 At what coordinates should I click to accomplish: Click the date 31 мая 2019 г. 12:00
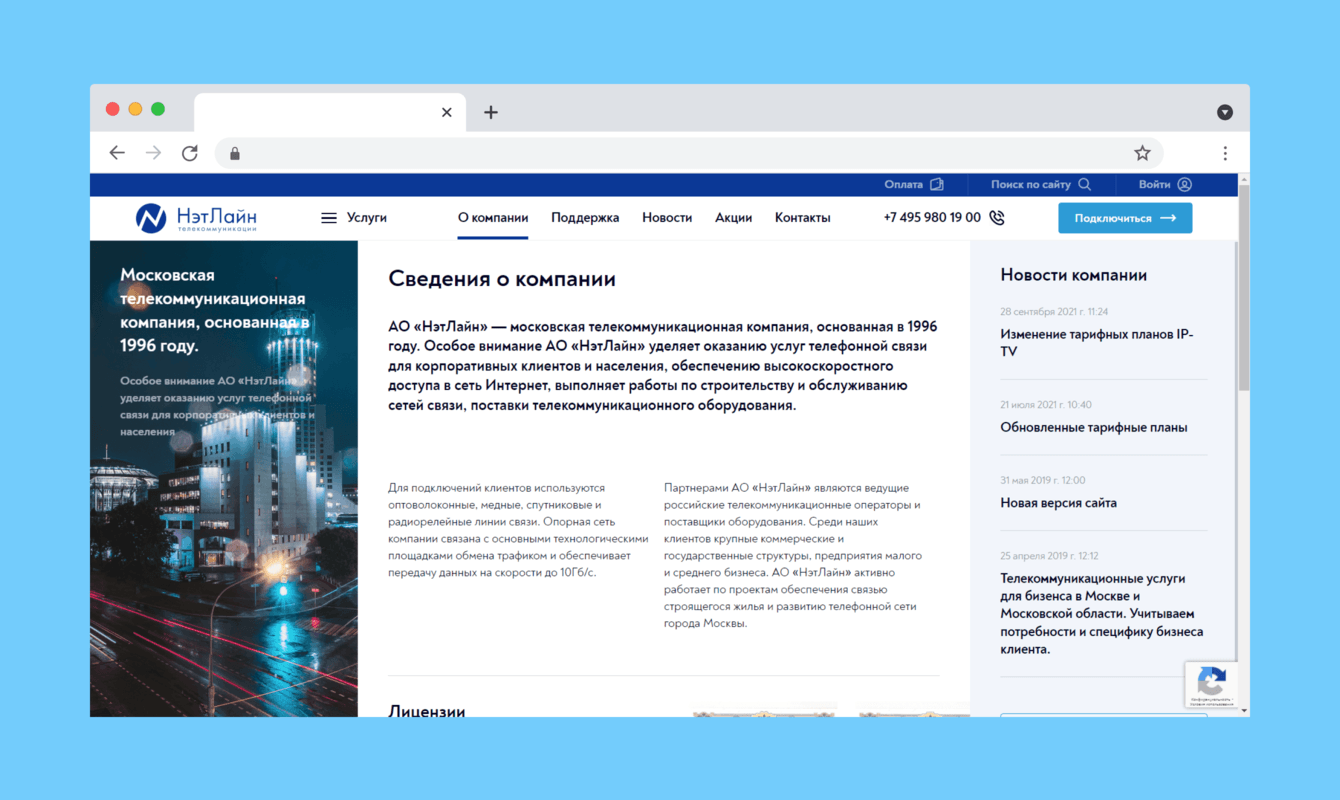tap(1043, 480)
